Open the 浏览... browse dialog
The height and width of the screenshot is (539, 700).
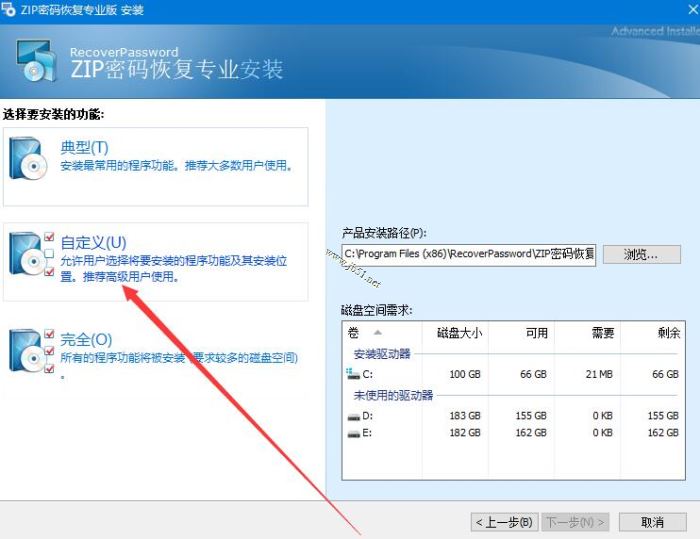coord(642,255)
